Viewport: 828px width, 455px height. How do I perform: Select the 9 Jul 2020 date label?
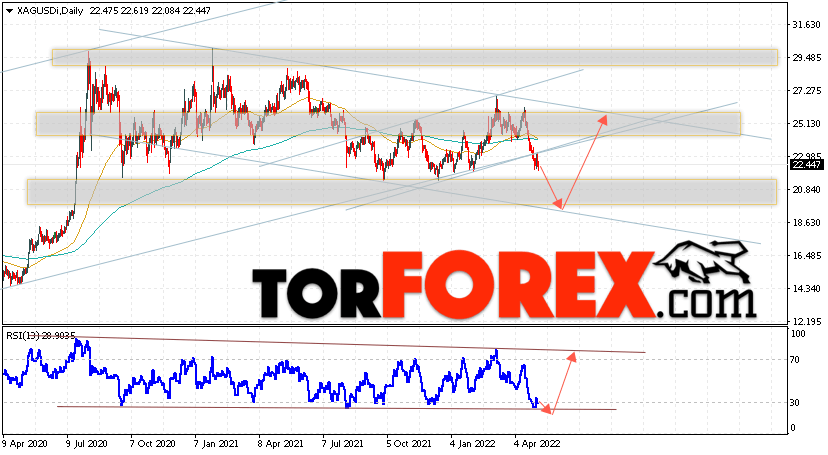click(88, 443)
